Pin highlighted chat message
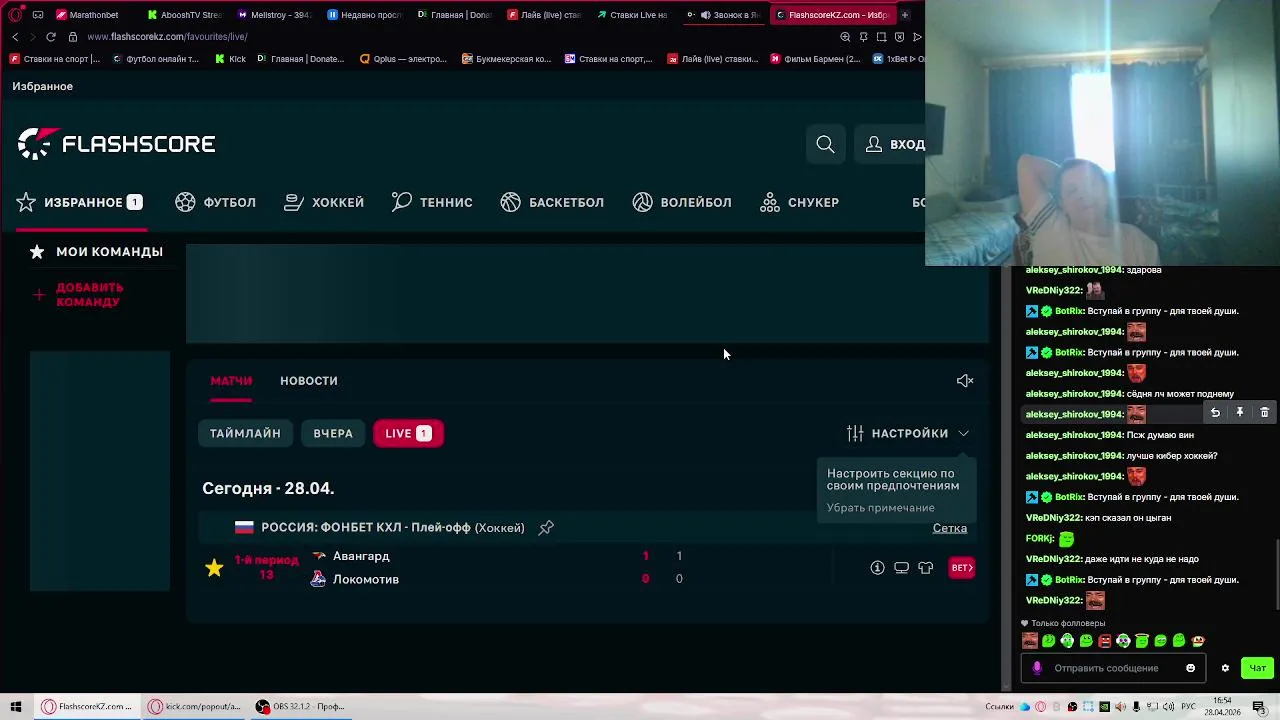The image size is (1280, 720). point(1240,413)
